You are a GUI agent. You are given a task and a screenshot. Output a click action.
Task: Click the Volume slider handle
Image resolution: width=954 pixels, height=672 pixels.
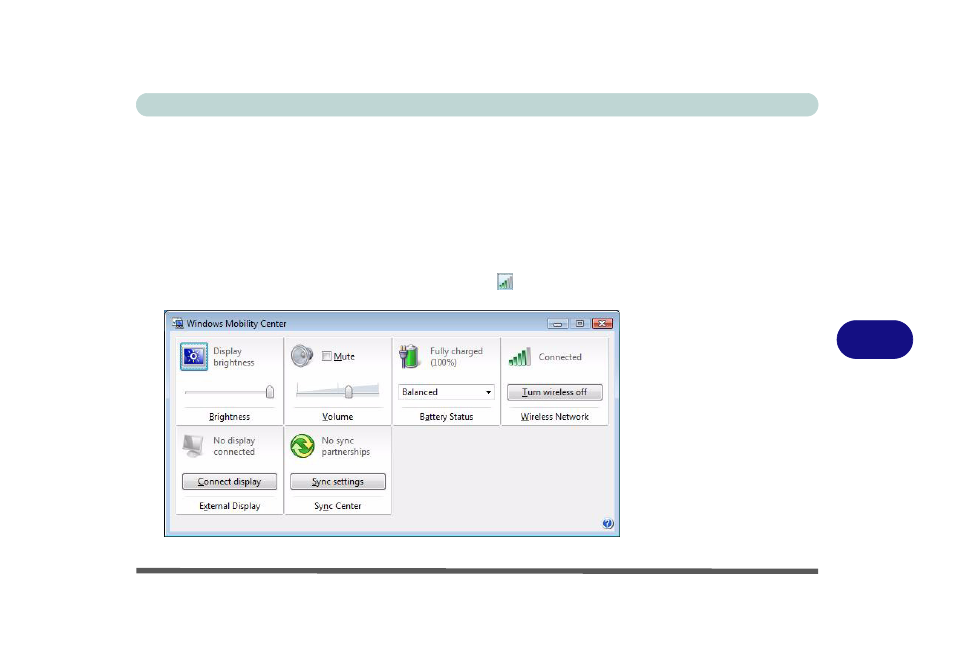[349, 392]
